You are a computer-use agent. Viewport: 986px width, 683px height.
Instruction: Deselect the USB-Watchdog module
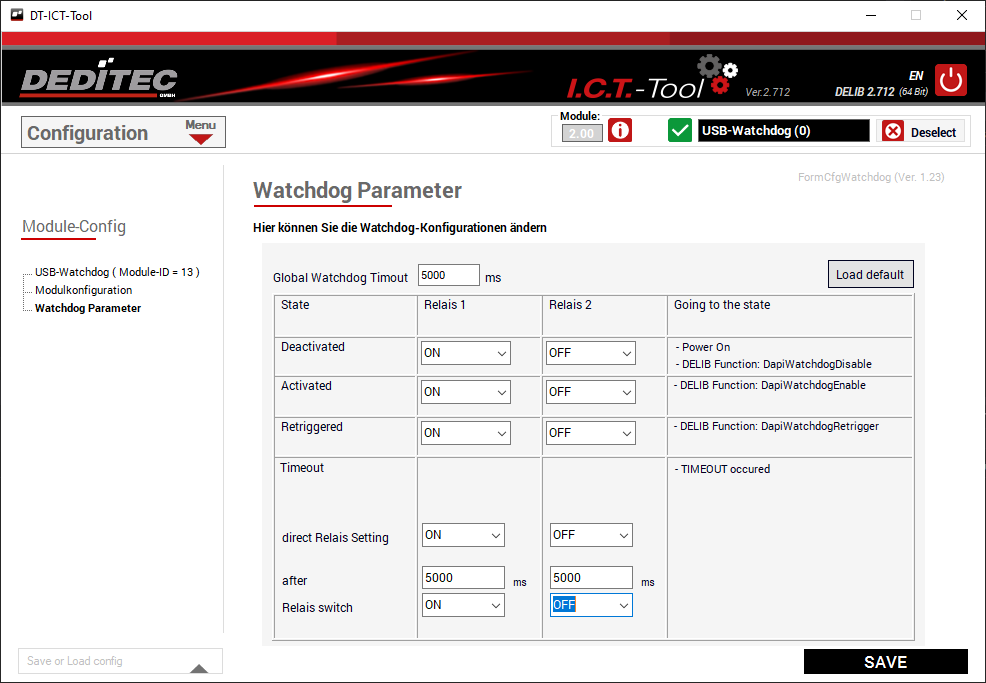click(921, 132)
